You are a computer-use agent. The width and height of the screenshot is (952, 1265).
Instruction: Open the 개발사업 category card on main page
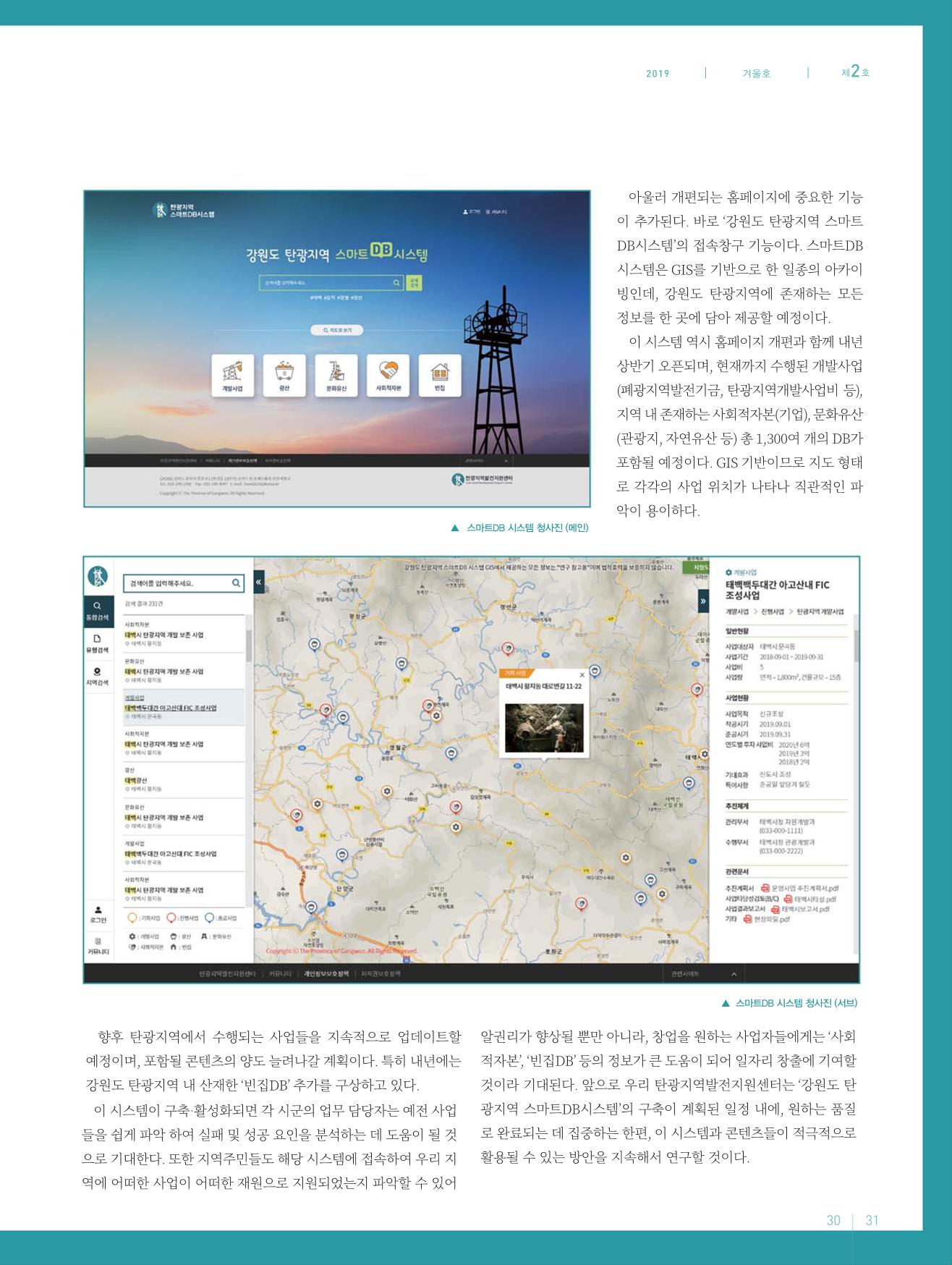tap(233, 376)
